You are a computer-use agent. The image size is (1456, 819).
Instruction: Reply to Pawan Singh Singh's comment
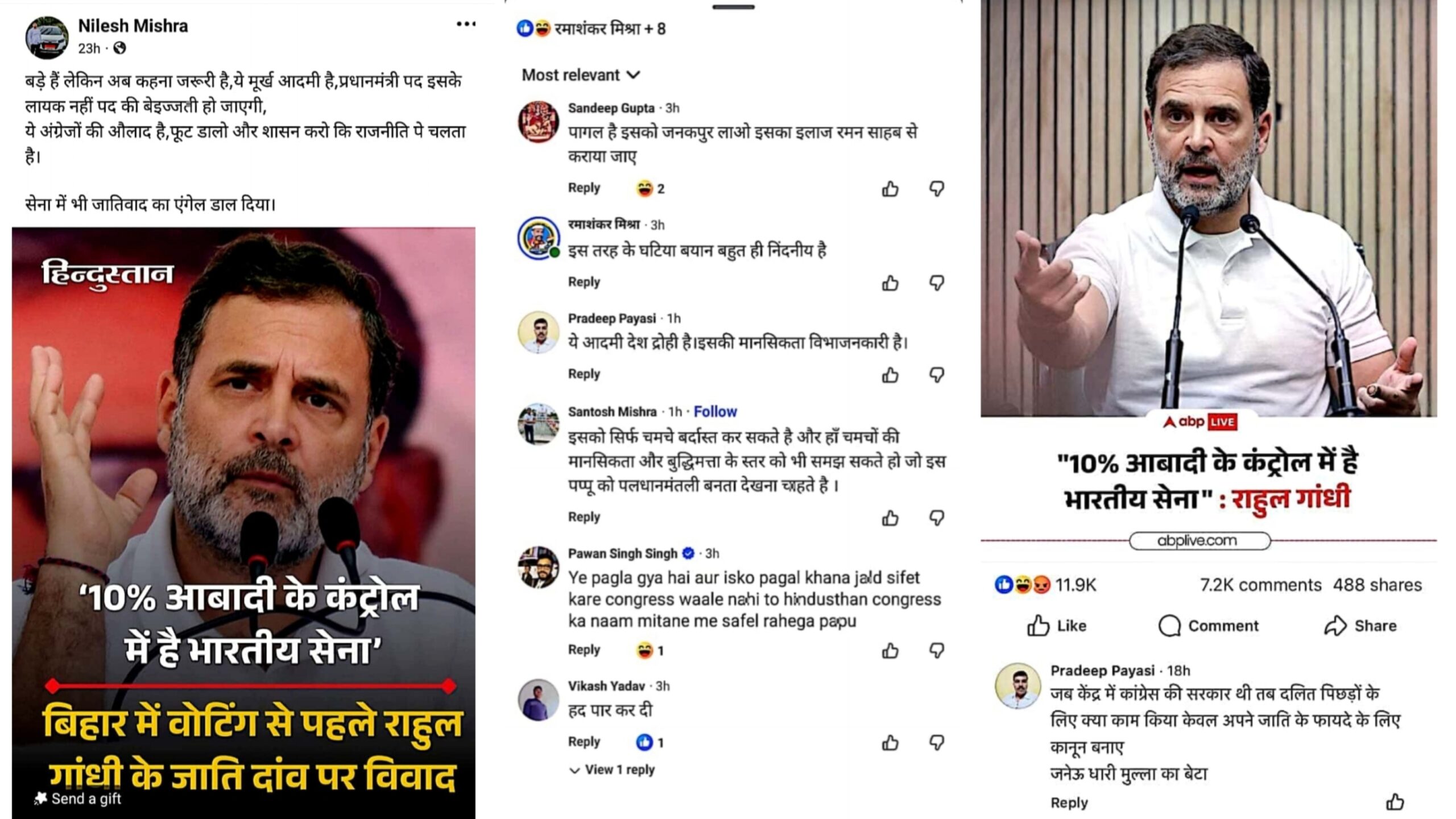coord(584,650)
